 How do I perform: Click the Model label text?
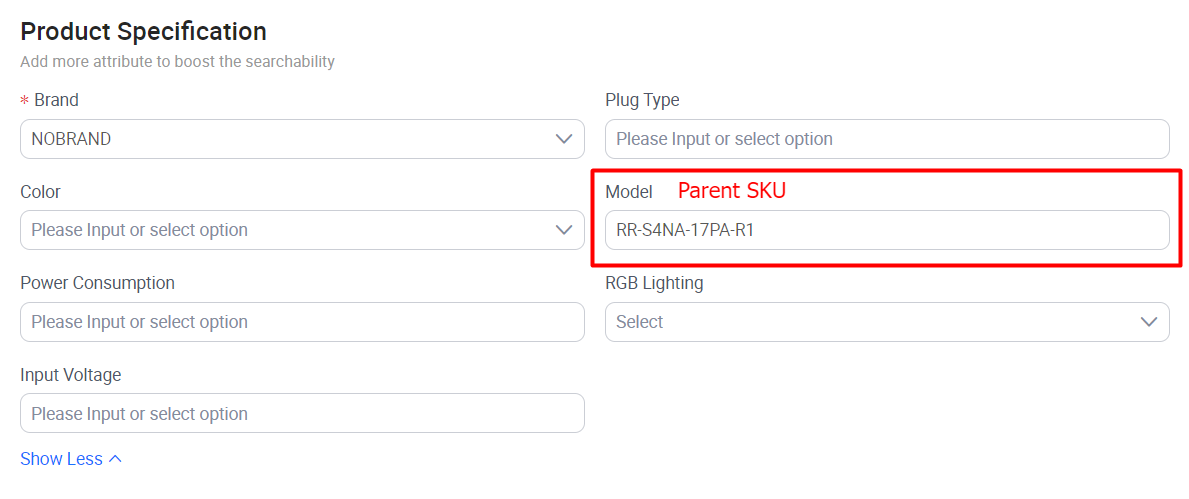pos(628,192)
